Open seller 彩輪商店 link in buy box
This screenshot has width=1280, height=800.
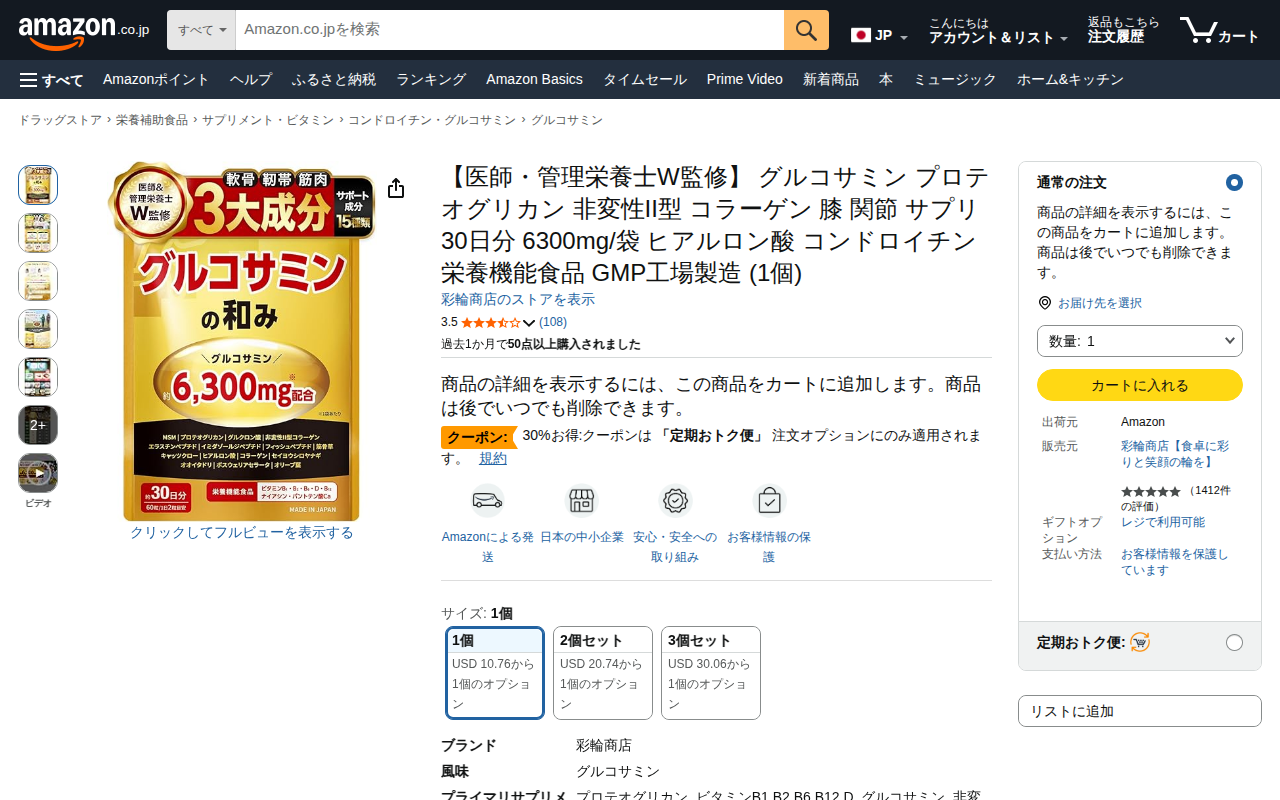(1175, 454)
